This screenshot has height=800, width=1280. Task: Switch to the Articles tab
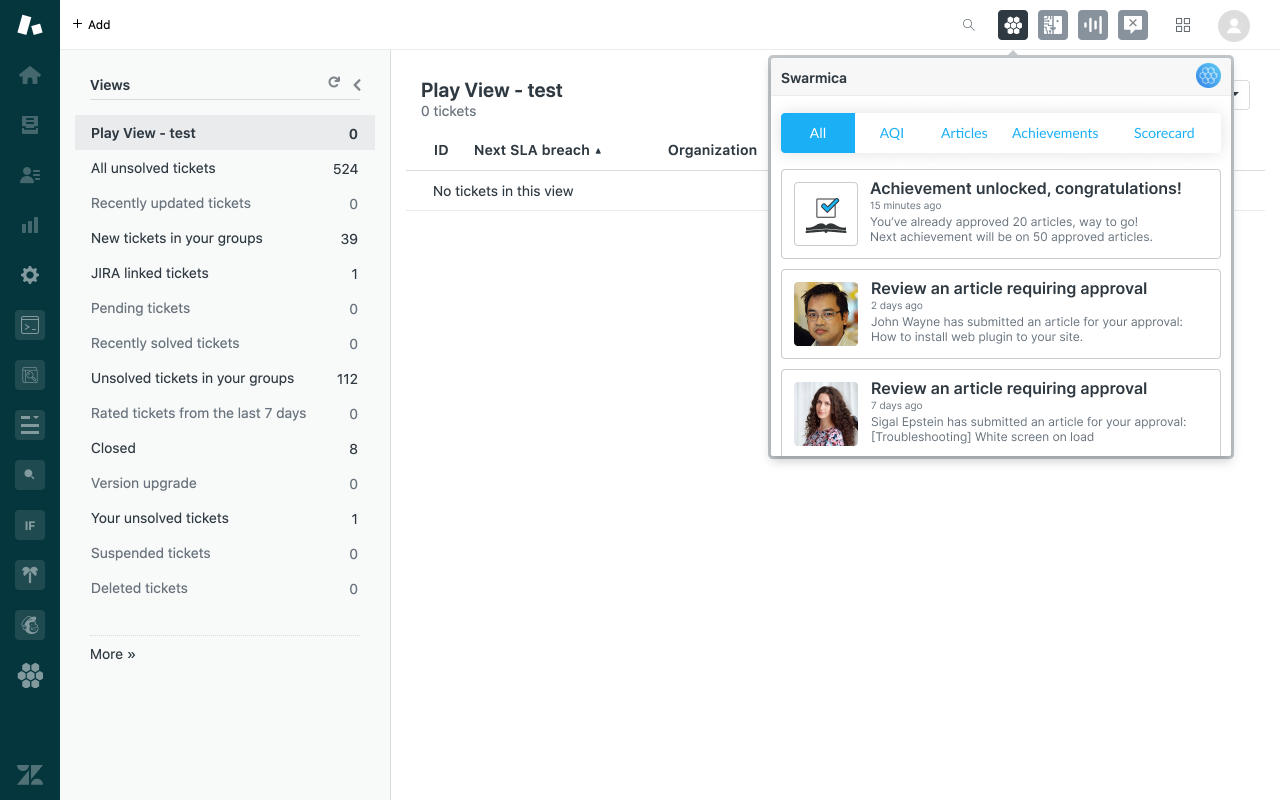pos(964,133)
